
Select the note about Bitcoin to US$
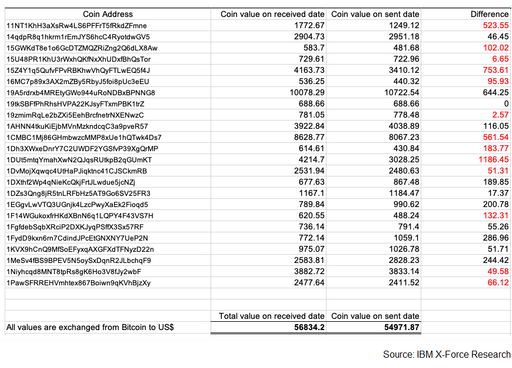[90, 327]
